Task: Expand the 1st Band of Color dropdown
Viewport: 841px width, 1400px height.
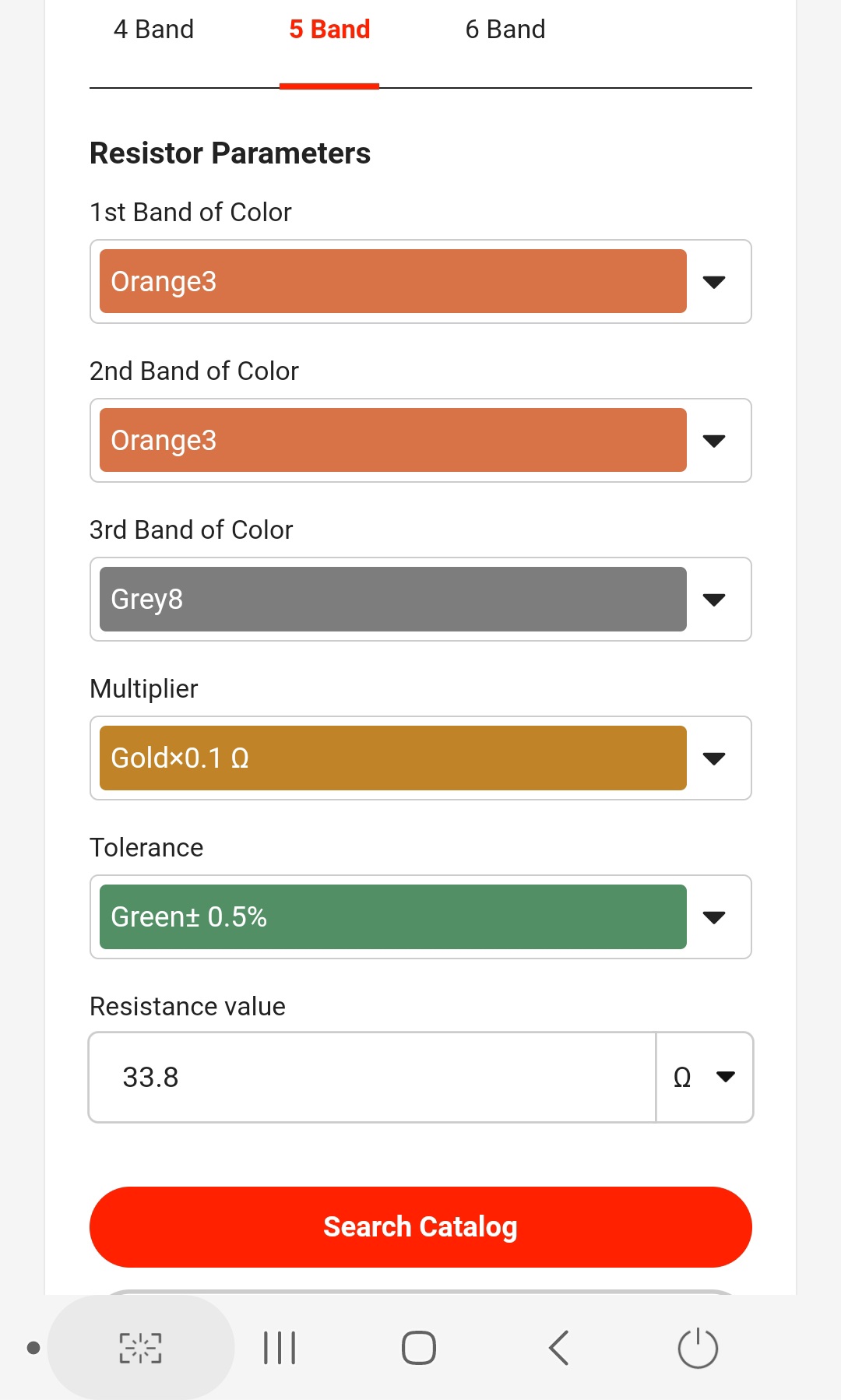Action: 714,282
